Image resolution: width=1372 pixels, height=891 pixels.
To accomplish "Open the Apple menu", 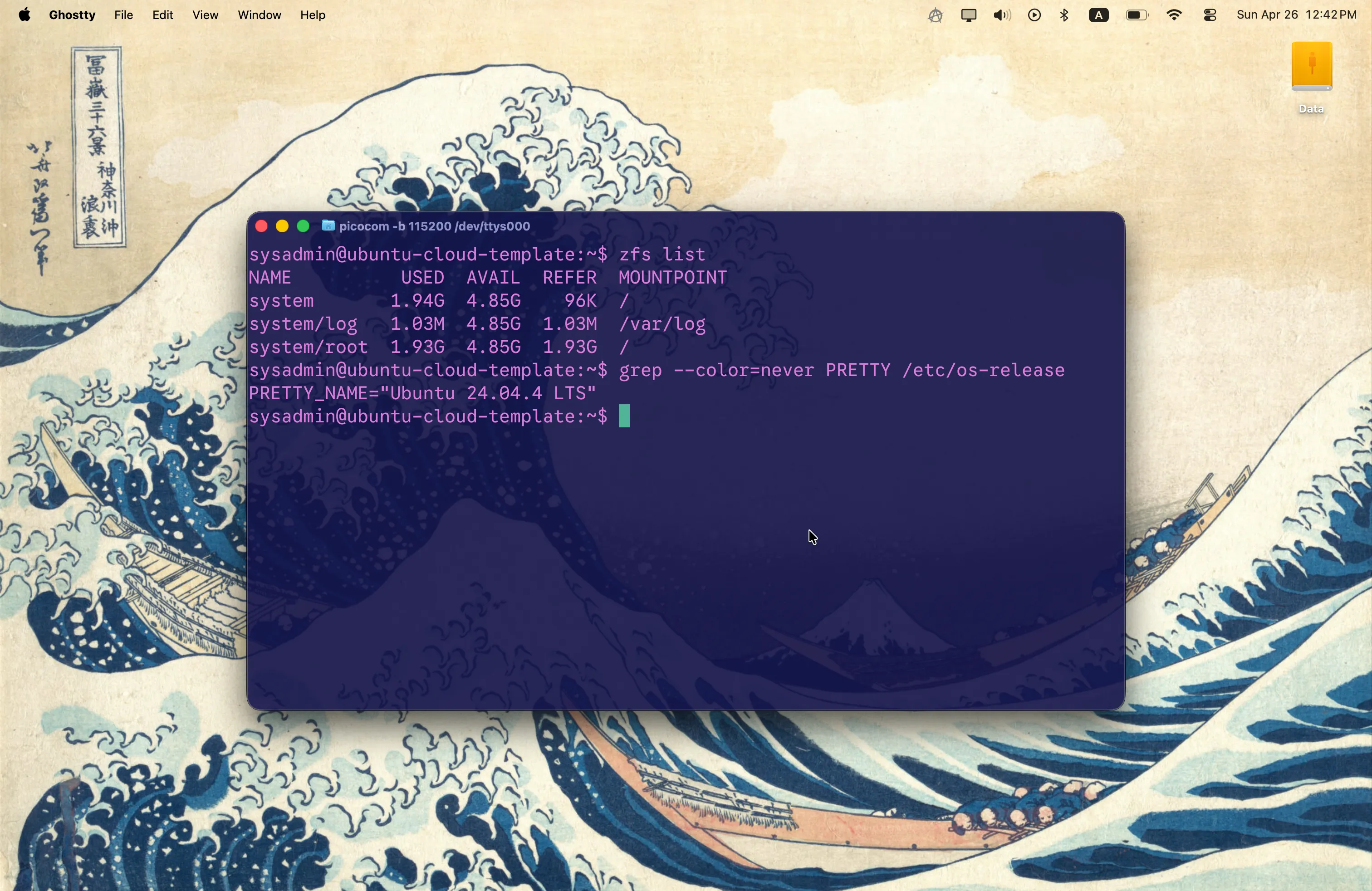I will point(24,15).
